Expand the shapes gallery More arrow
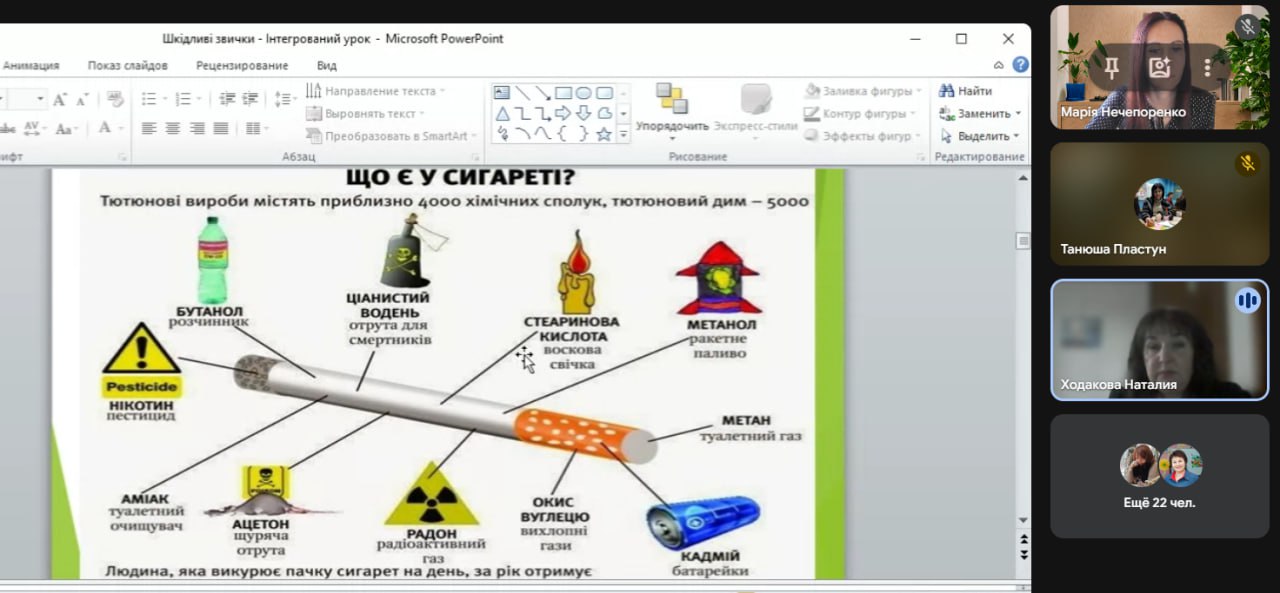 (624, 135)
